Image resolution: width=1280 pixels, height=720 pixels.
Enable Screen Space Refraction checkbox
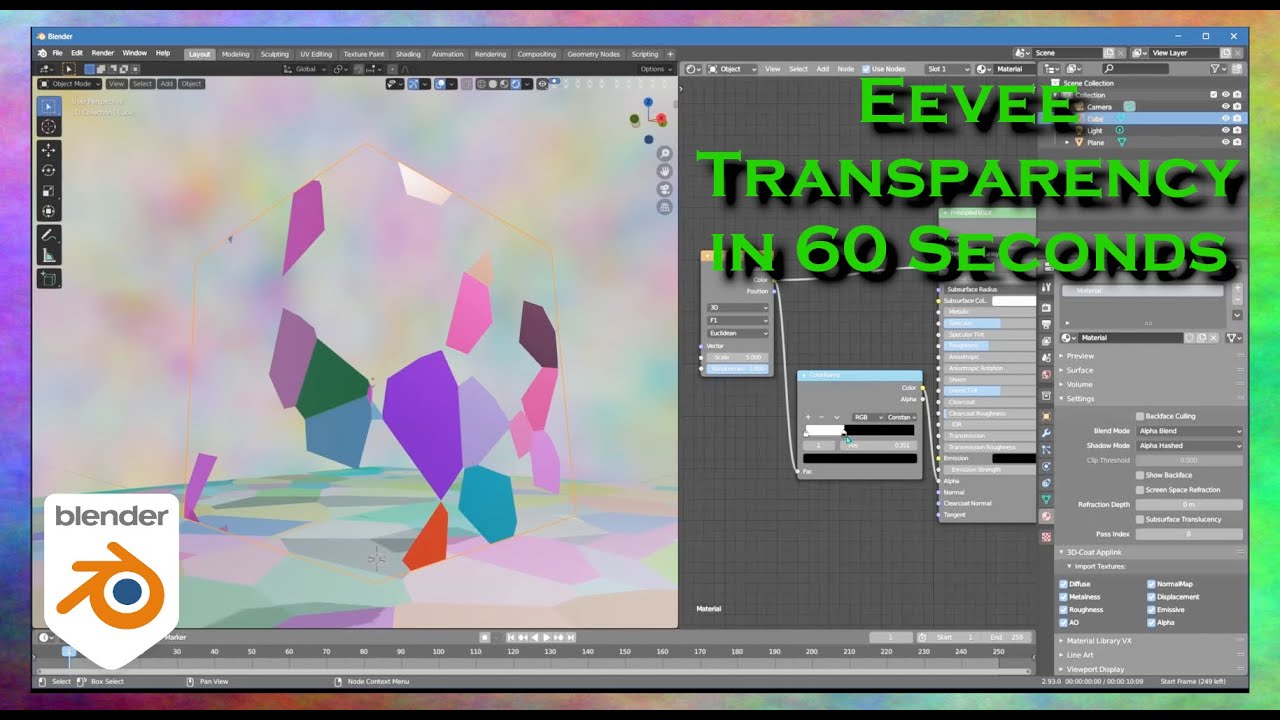click(1140, 490)
